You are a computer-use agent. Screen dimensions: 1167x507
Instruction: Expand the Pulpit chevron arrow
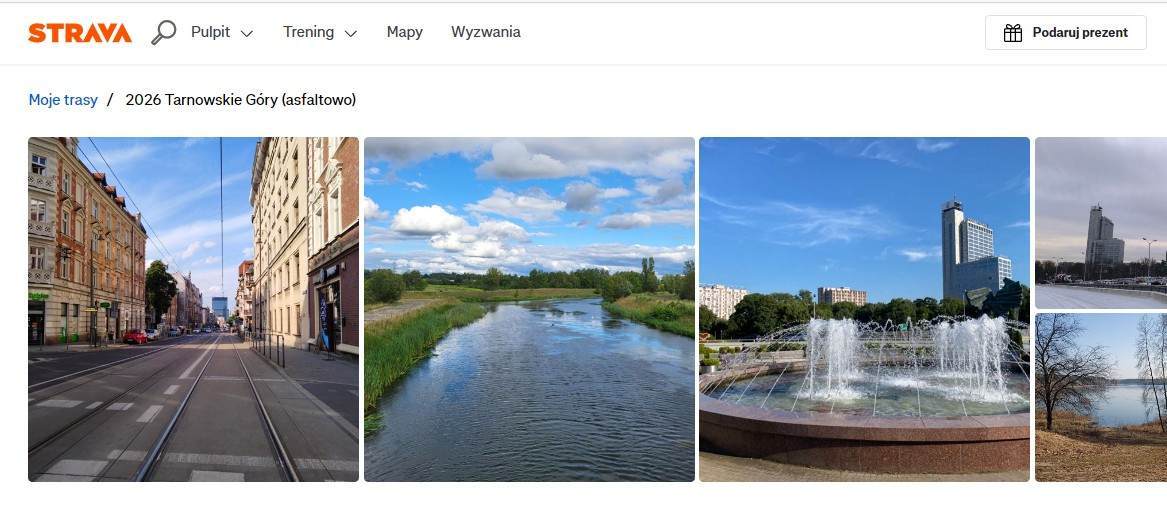[247, 33]
